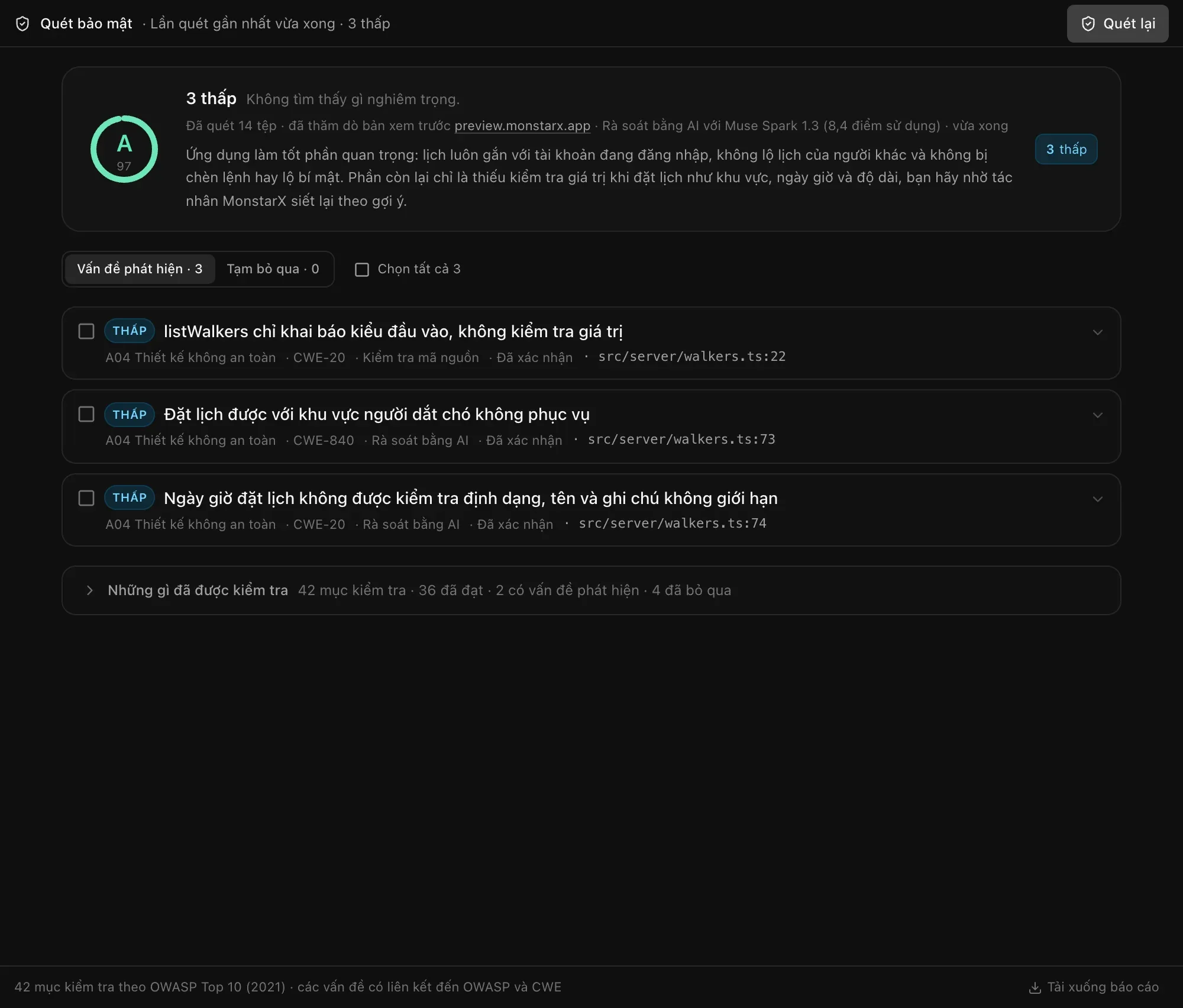Open the preview.monstarx.app link
Image resolution: width=1183 pixels, height=1008 pixels.
[x=522, y=126]
